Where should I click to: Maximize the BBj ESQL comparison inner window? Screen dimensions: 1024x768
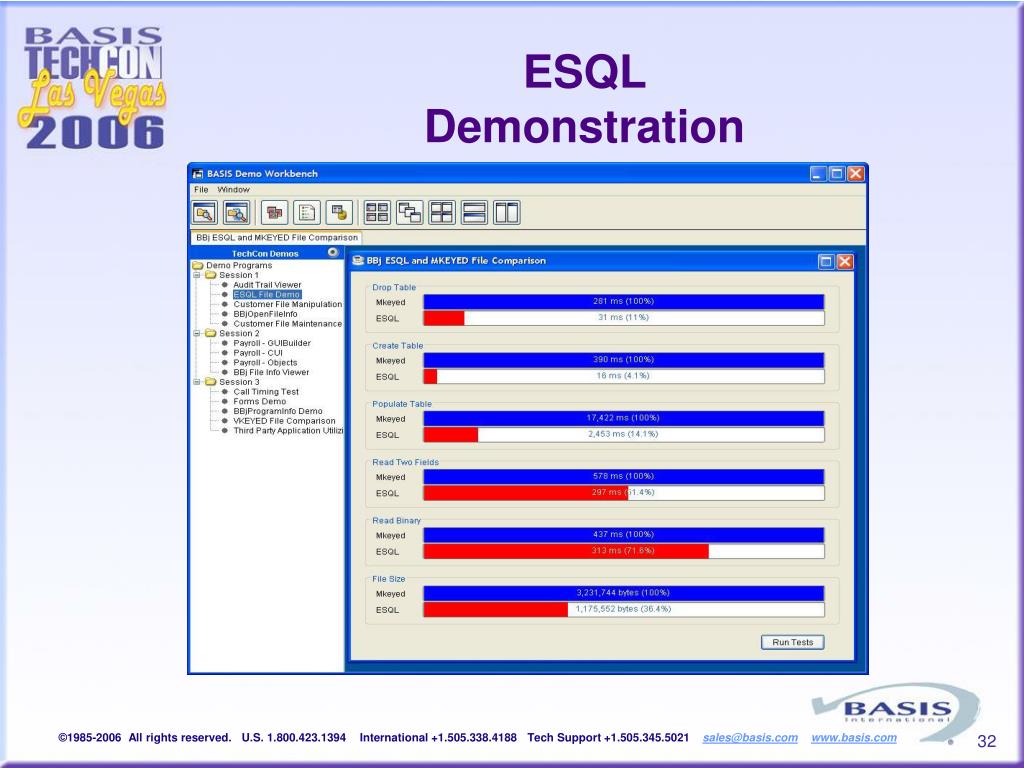coord(826,262)
